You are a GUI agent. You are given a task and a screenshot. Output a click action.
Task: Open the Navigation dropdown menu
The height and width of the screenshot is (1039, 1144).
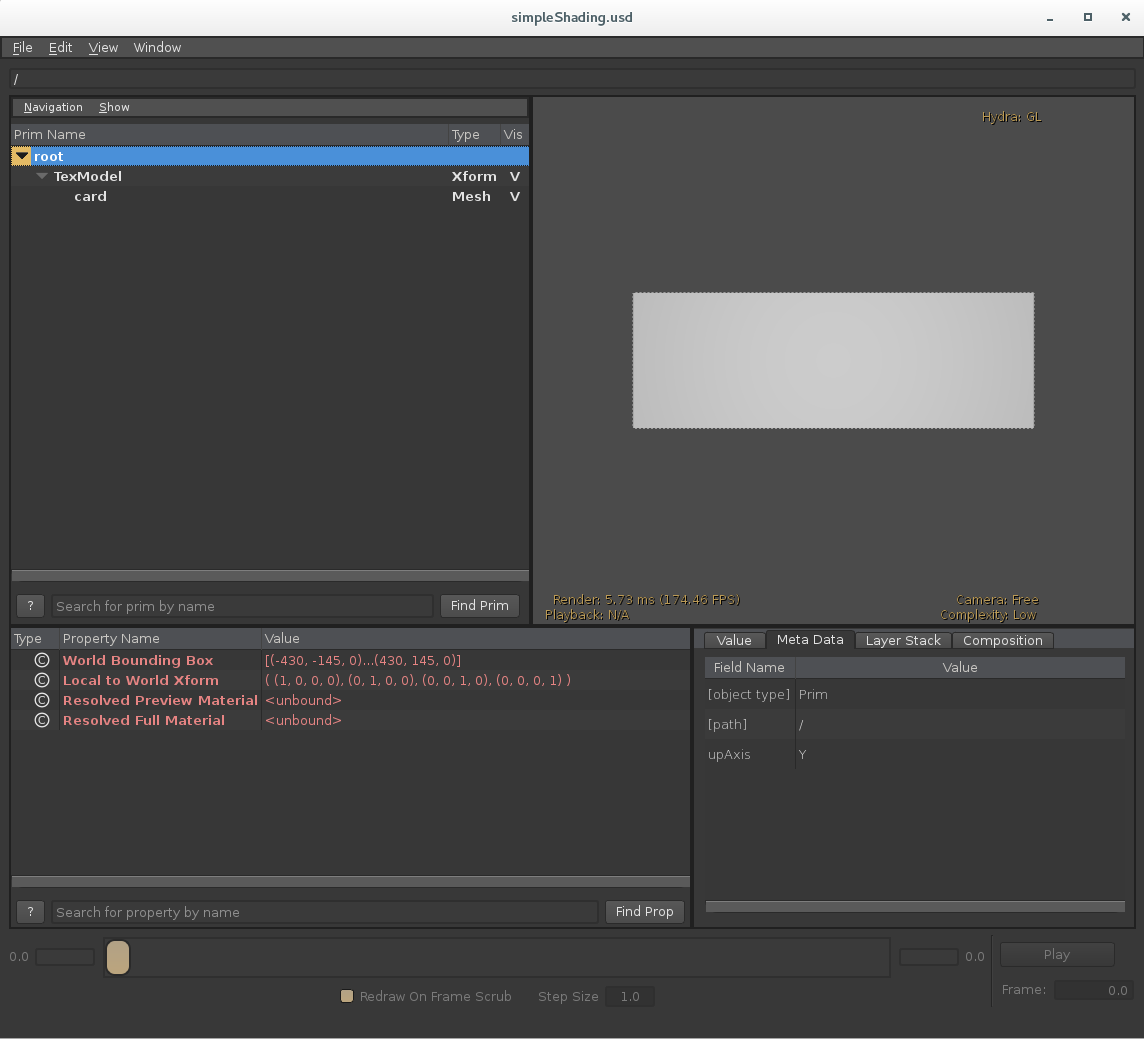click(53, 107)
